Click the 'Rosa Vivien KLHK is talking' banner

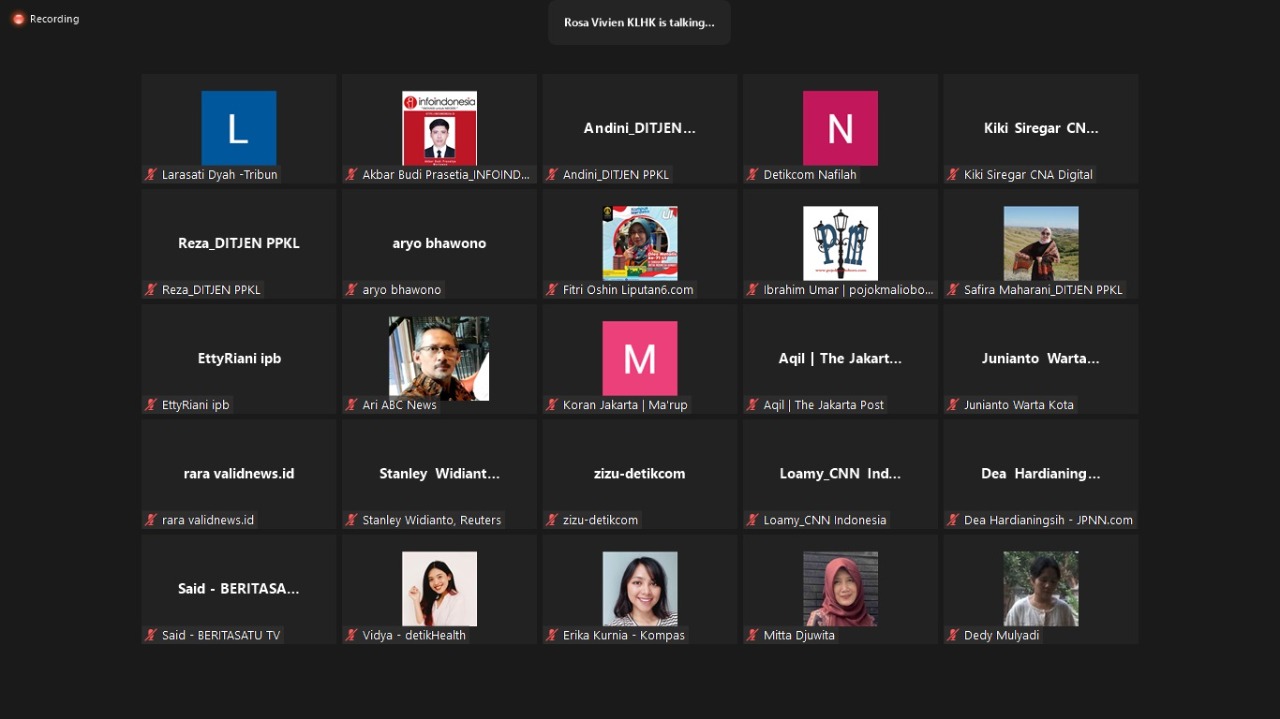tap(639, 22)
